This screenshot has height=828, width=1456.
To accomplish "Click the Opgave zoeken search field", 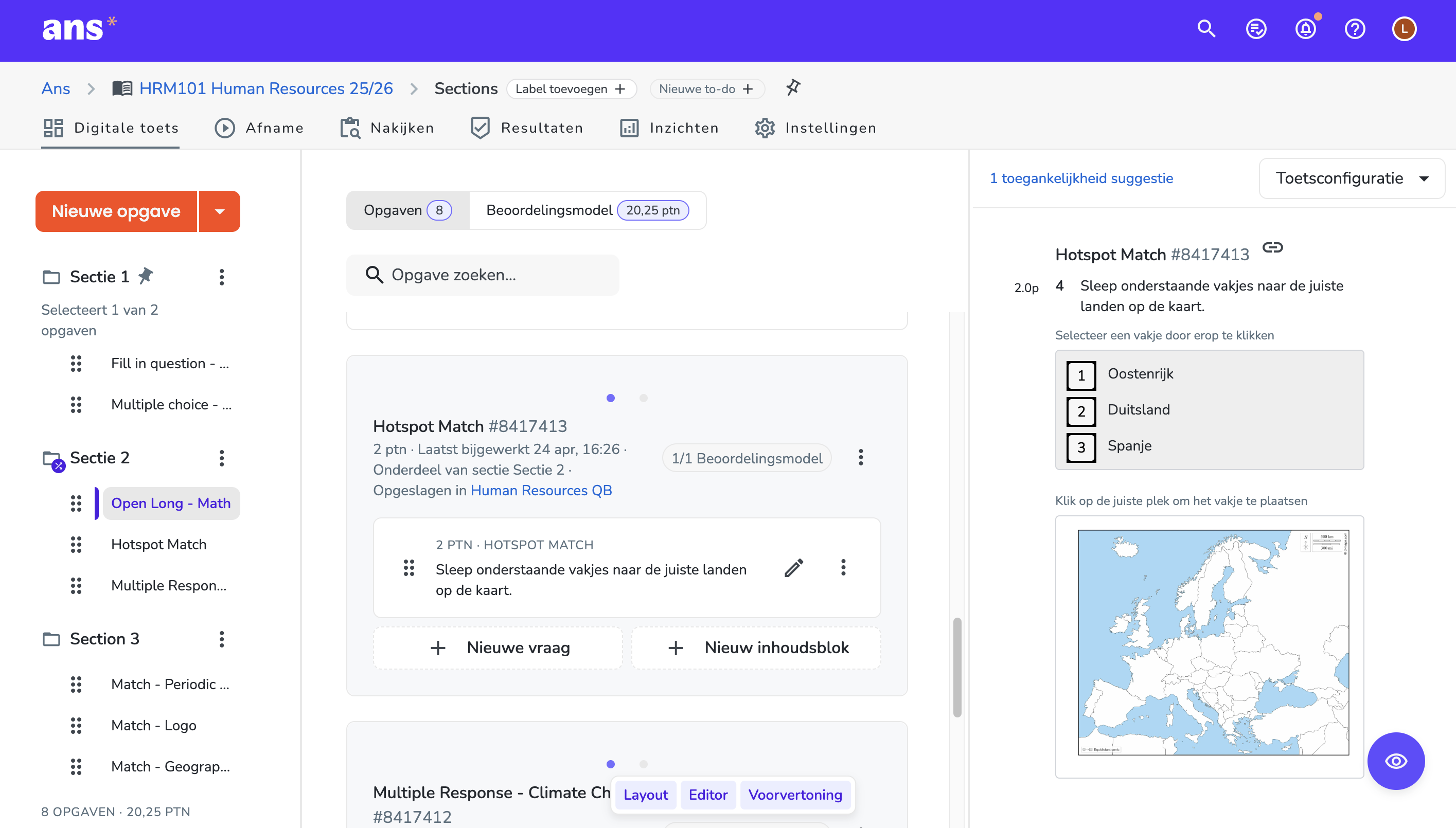I will pos(483,275).
